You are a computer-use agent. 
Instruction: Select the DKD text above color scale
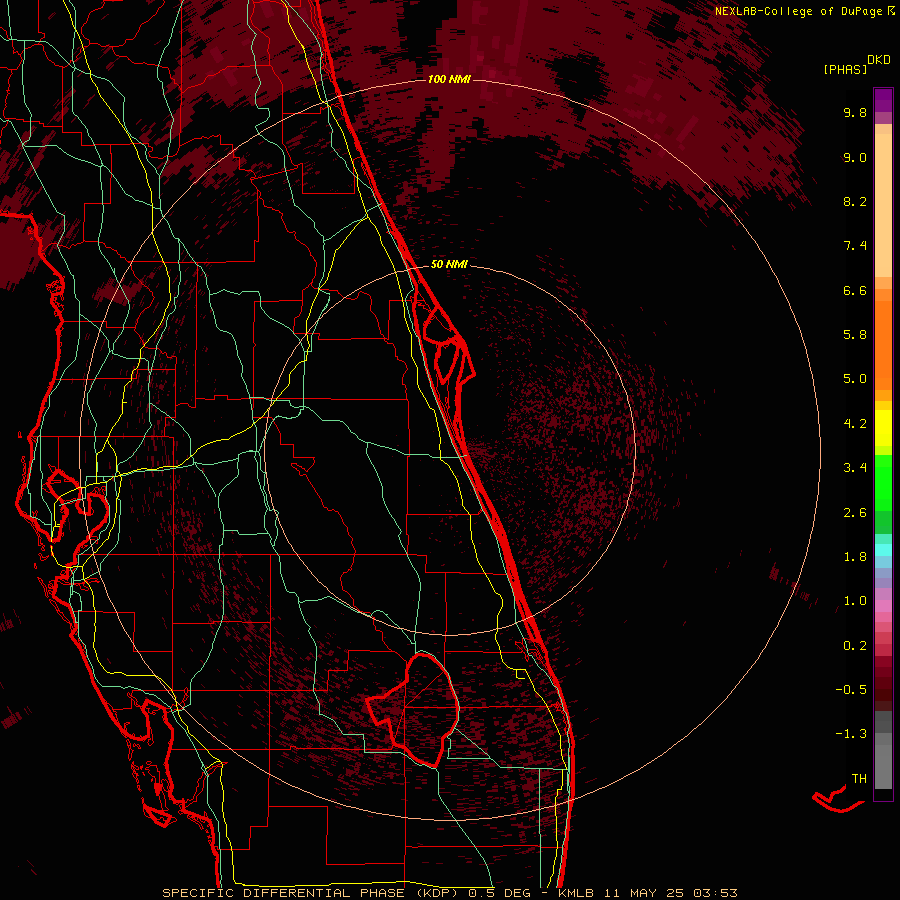(x=879, y=60)
